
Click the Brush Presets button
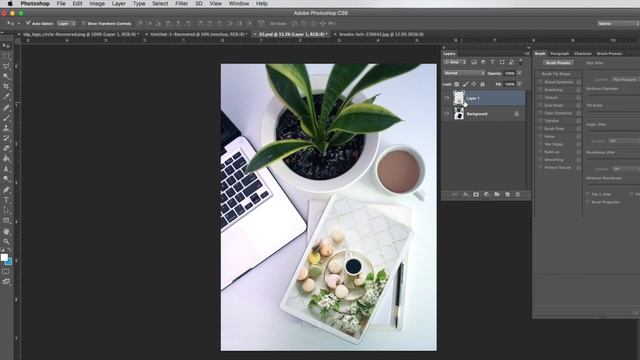(x=558, y=63)
